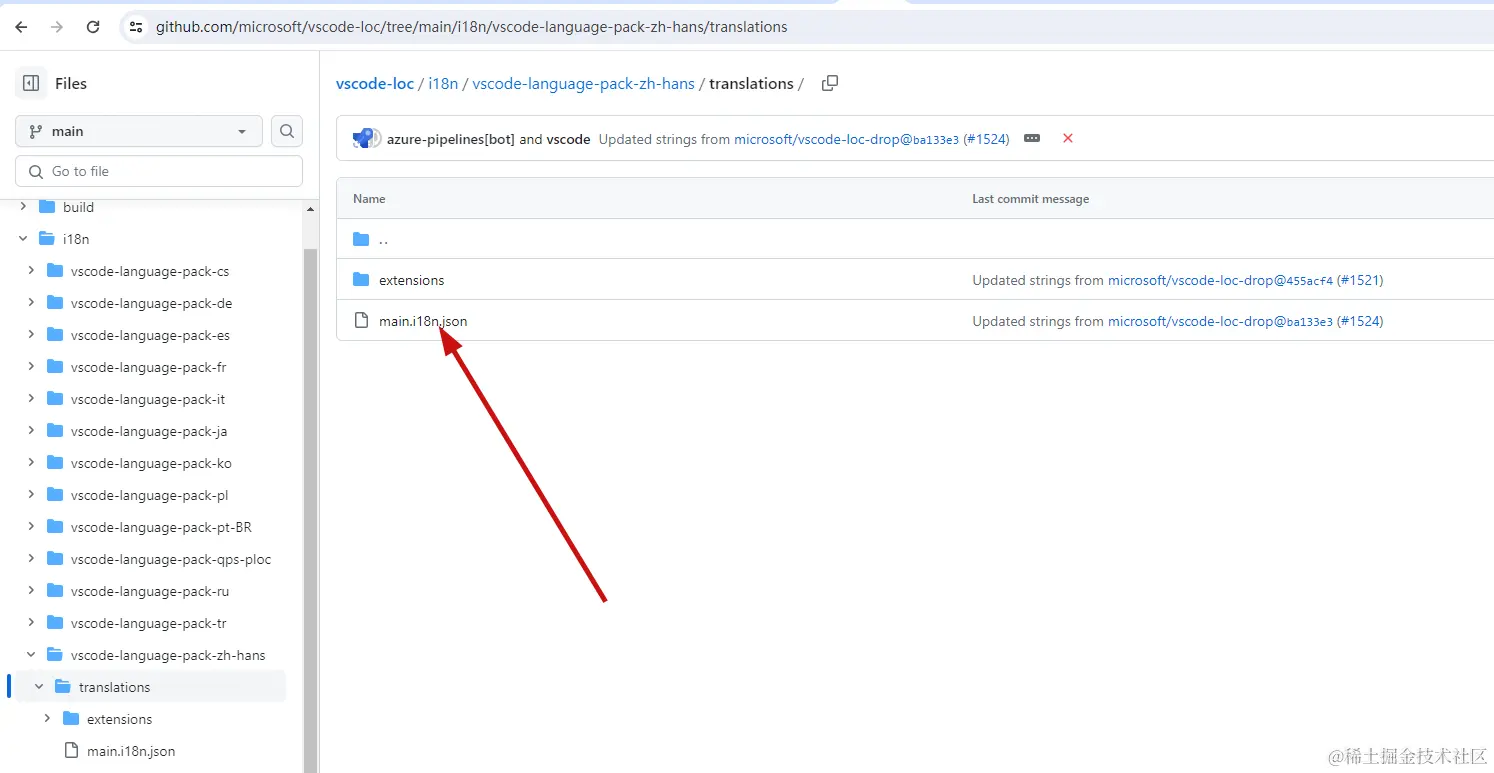Open the main branch selector dropdown
Image resolution: width=1494 pixels, height=773 pixels.
point(139,131)
